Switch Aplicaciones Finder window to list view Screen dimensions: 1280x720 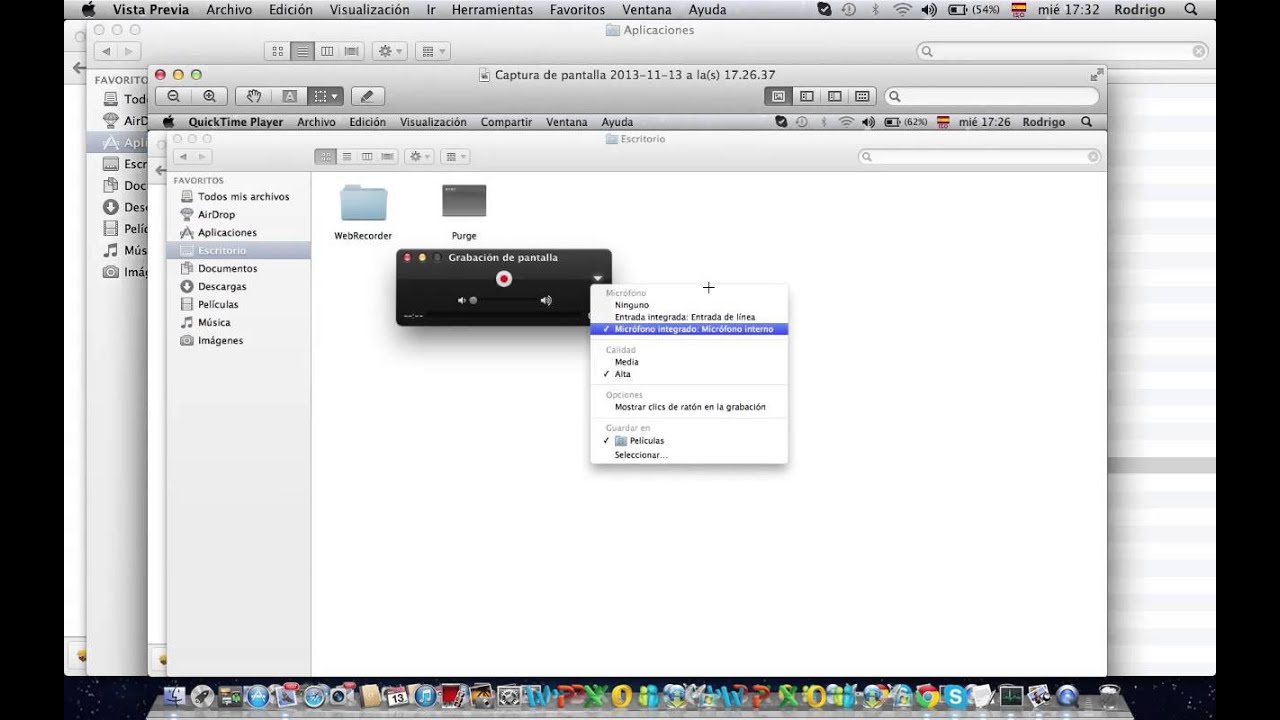point(302,51)
